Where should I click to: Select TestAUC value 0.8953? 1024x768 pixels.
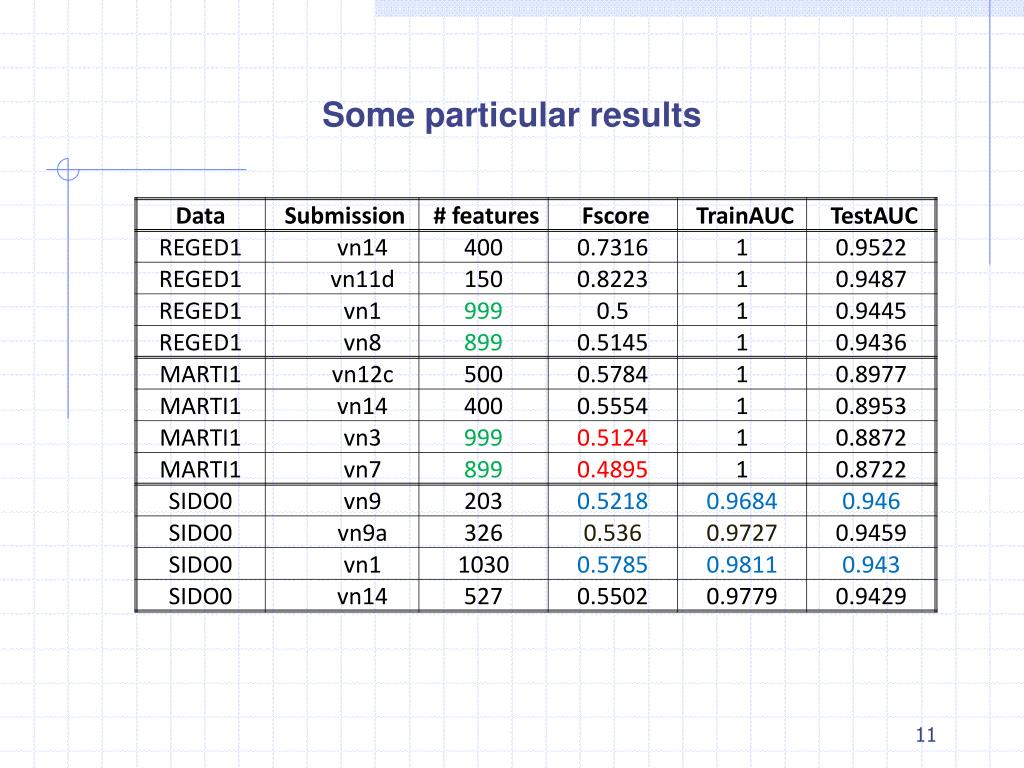871,406
